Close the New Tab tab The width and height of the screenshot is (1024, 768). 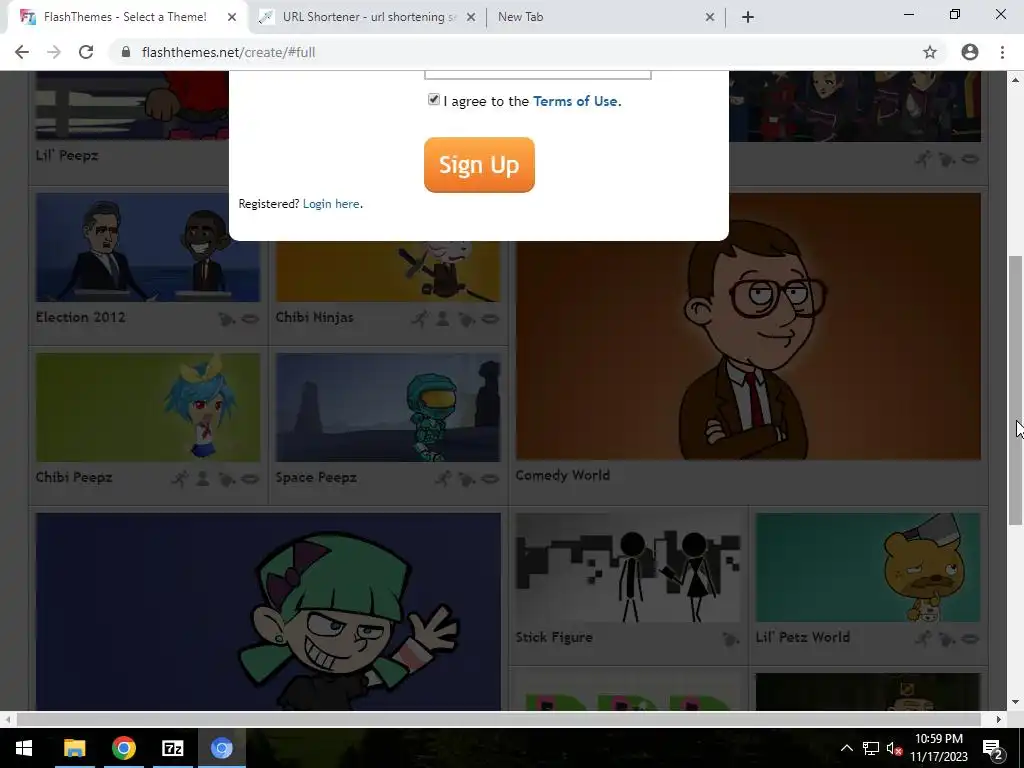pyautogui.click(x=710, y=17)
